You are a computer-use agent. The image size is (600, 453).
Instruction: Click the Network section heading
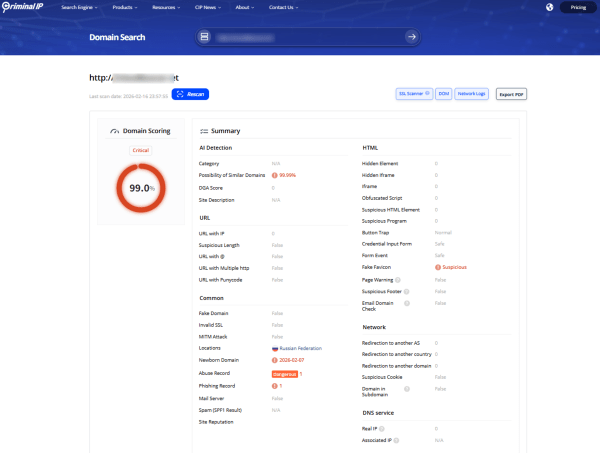pyautogui.click(x=374, y=327)
